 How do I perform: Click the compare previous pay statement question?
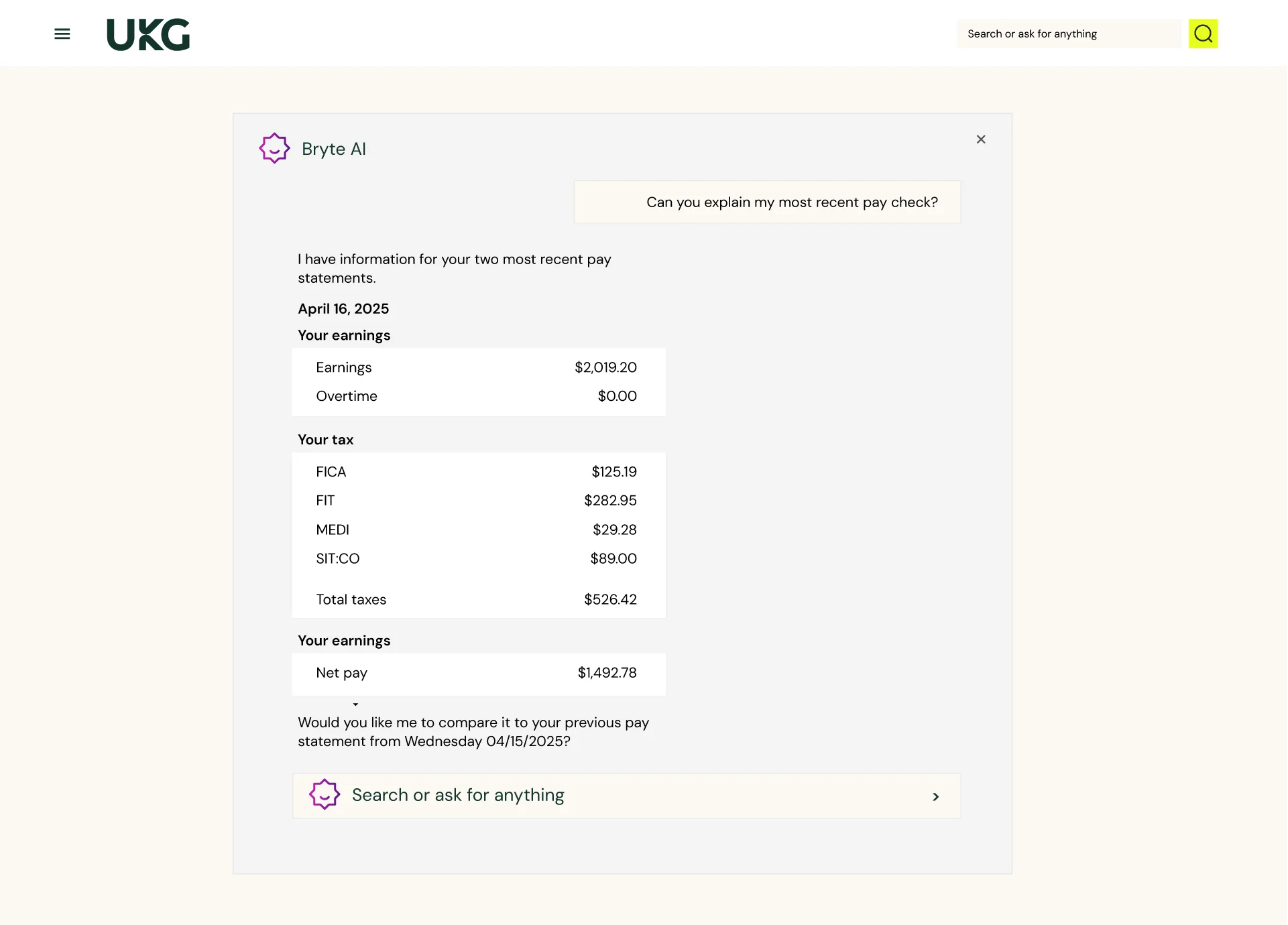coord(473,732)
